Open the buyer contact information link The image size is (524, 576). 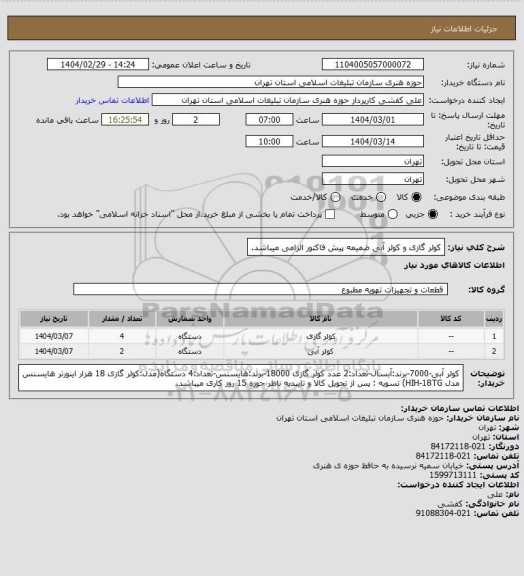pyautogui.click(x=112, y=101)
